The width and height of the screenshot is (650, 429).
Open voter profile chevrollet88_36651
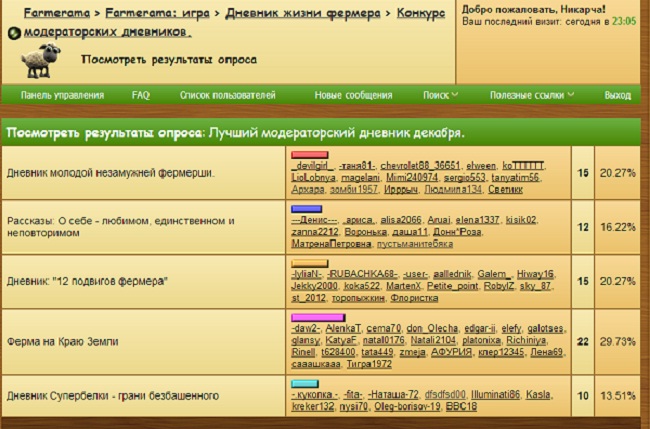click(x=420, y=166)
